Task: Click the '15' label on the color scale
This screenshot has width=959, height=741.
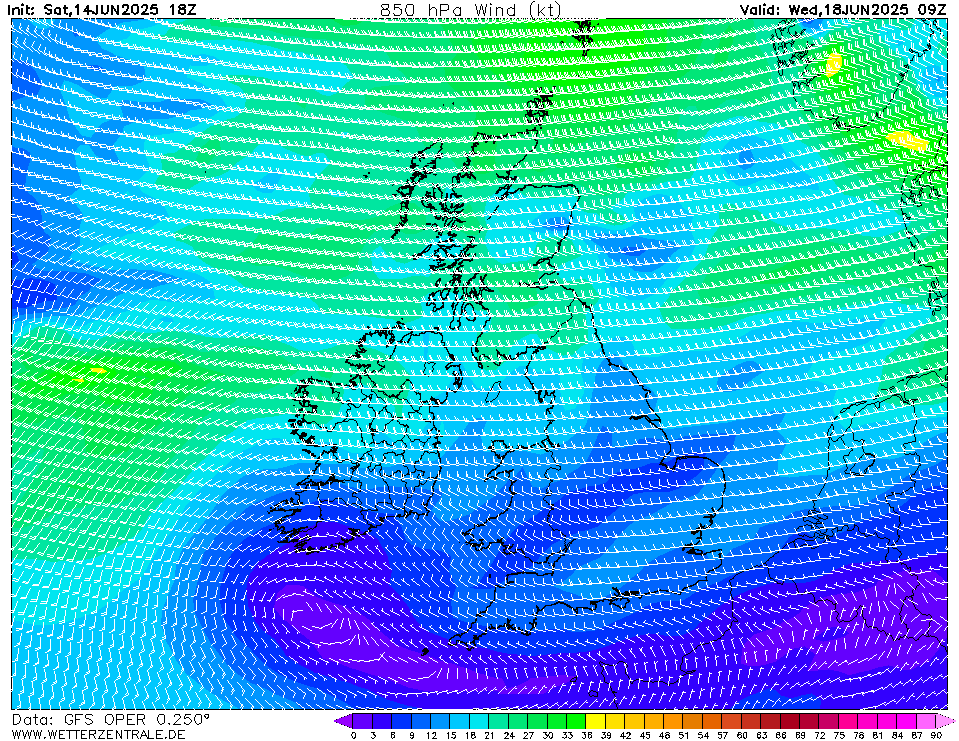Action: point(451,735)
